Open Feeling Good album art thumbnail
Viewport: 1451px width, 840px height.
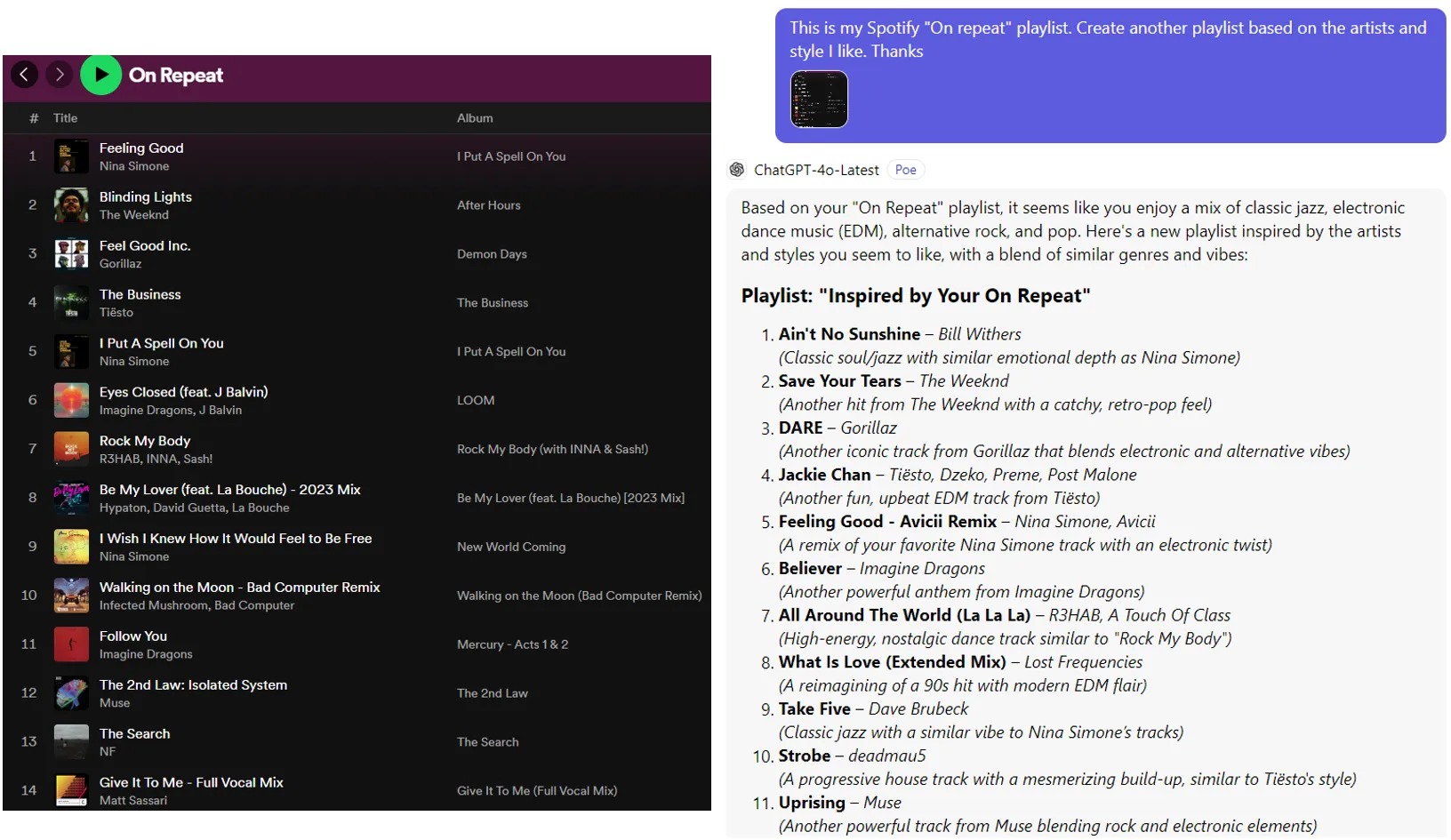[x=71, y=156]
